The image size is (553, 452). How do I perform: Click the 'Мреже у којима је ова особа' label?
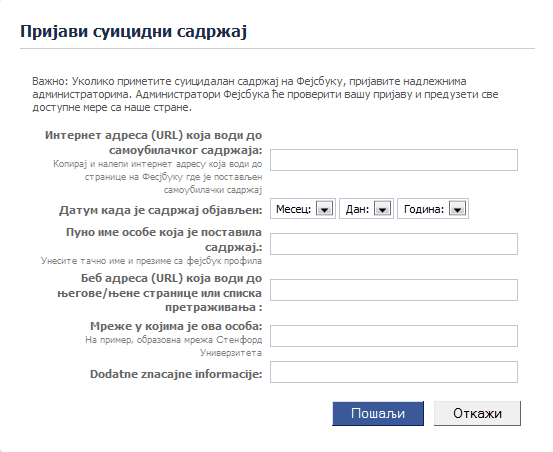point(176,326)
